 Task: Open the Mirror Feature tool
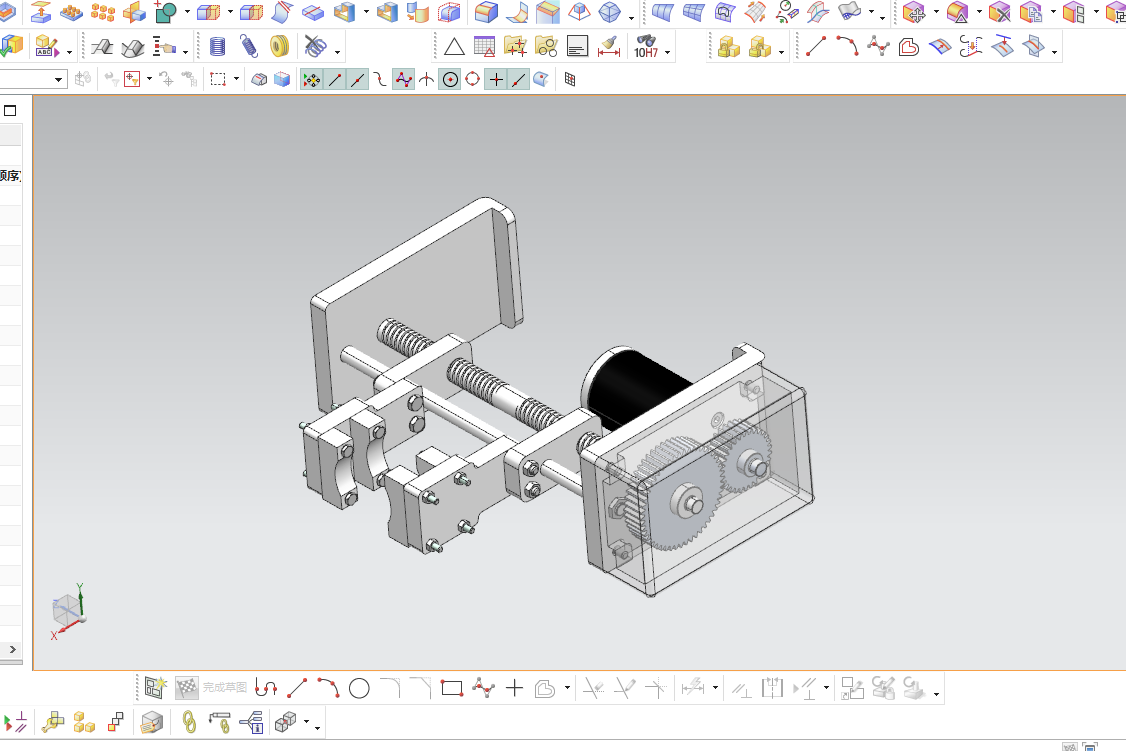134,11
